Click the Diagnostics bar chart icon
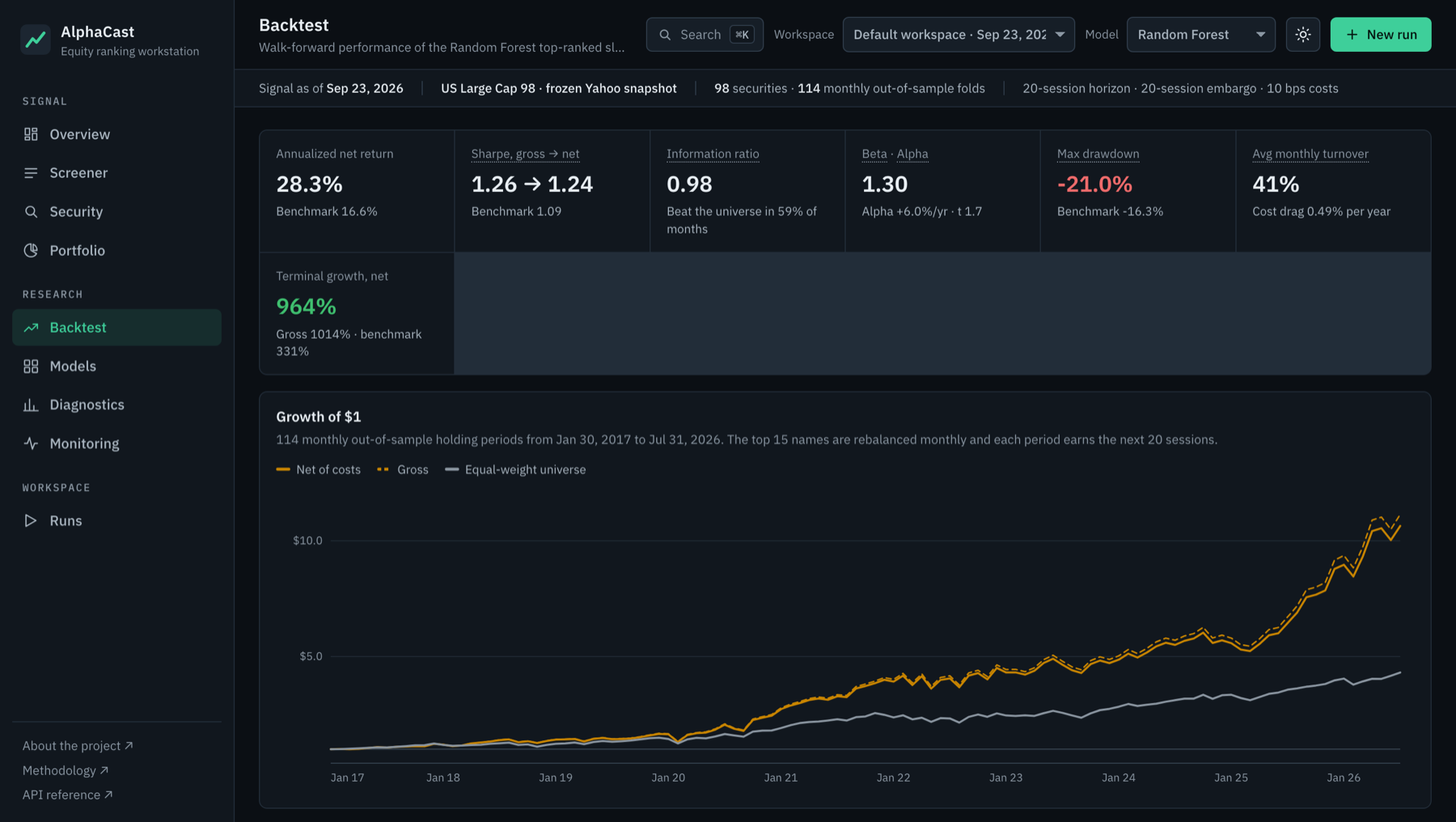 (31, 405)
